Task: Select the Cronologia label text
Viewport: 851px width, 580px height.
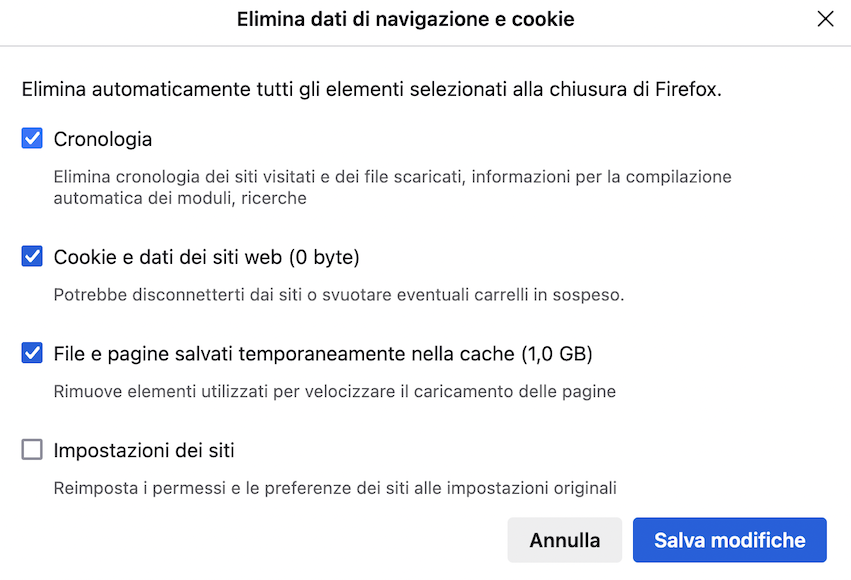Action: click(103, 139)
